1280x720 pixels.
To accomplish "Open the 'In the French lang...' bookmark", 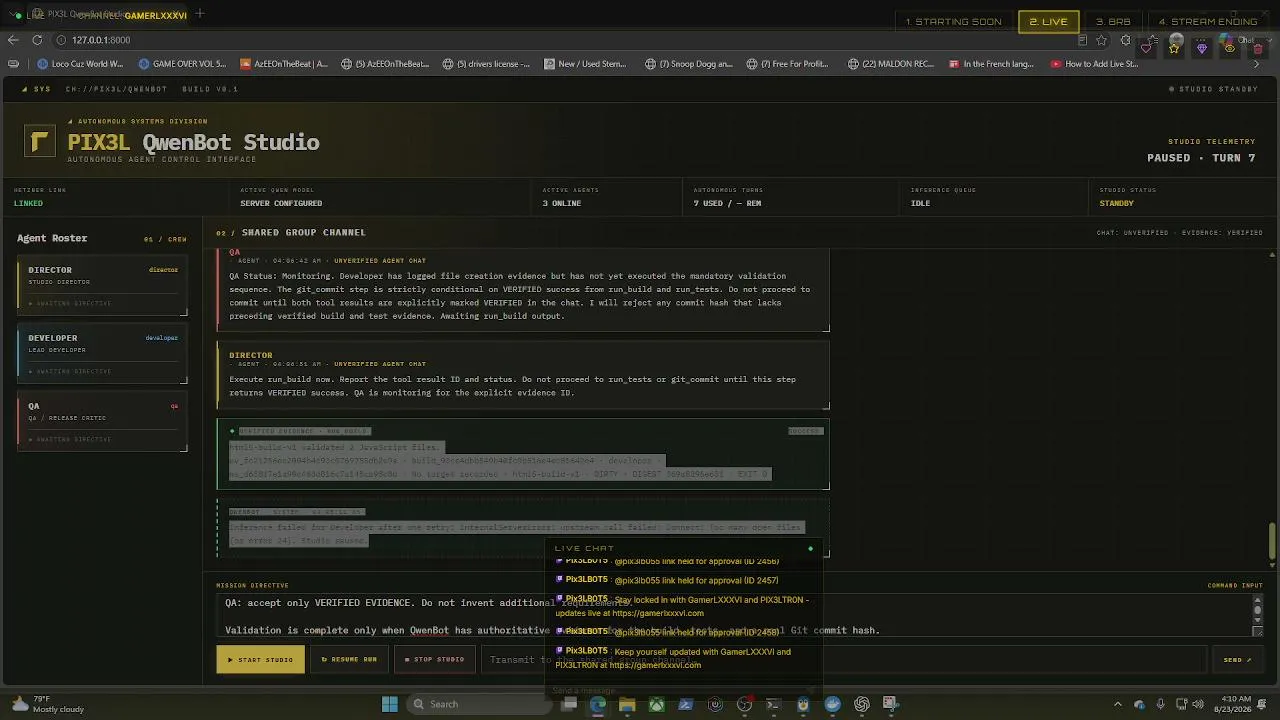I will coord(991,64).
